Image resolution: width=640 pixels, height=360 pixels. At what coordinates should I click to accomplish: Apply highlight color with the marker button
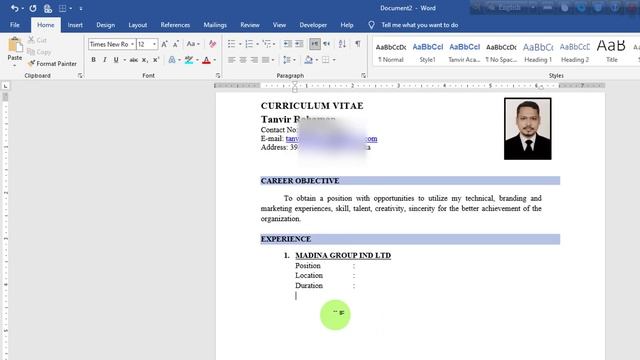click(189, 60)
